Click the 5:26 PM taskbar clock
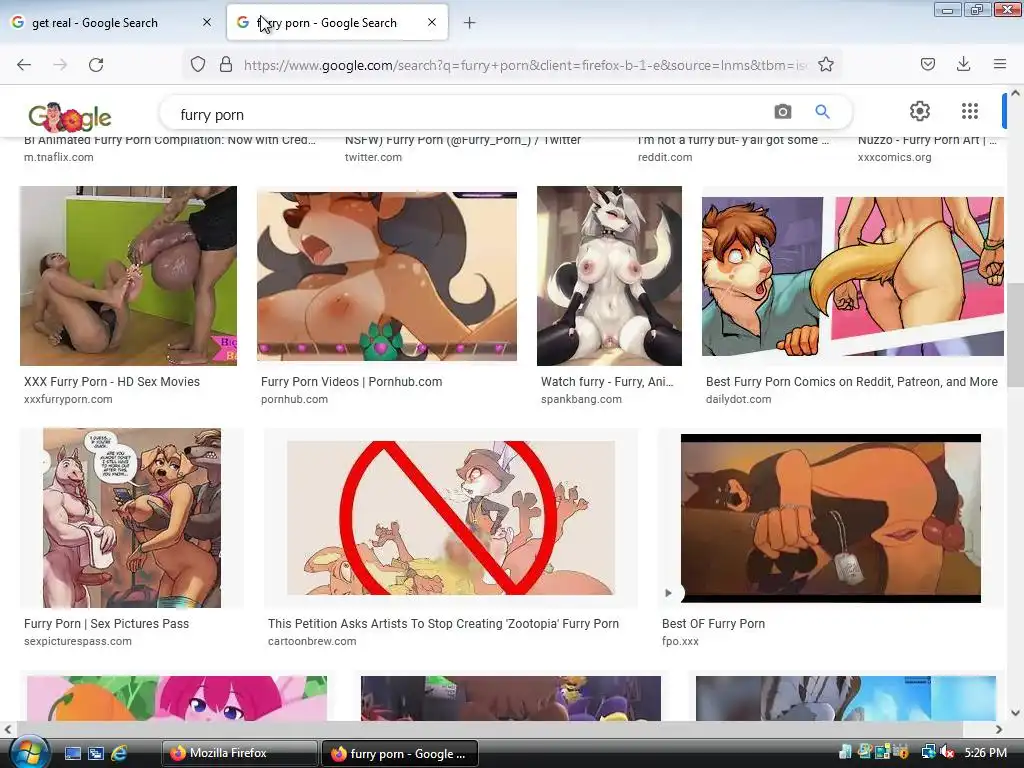1024x768 pixels. click(985, 753)
